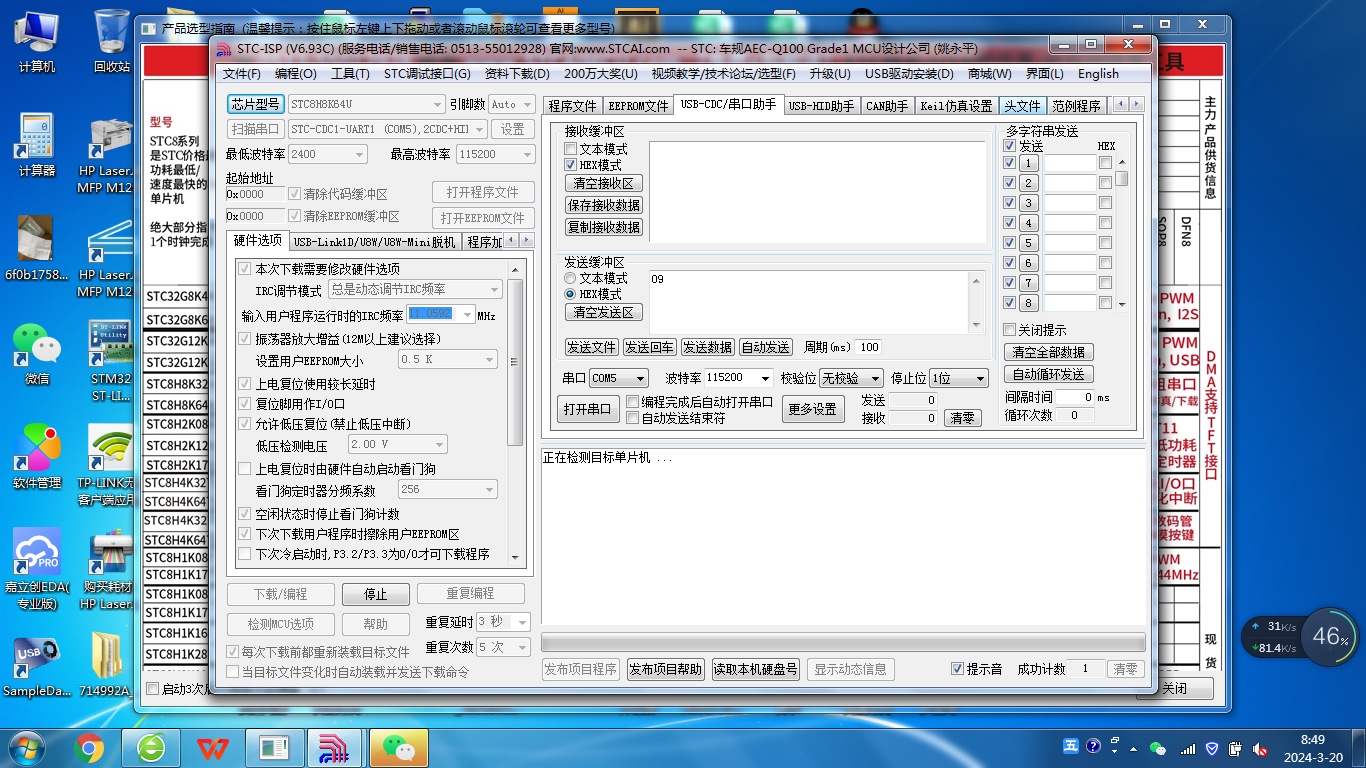Enable 文本模式 checkbox in 接收缓冲区
This screenshot has width=1366, height=768.
570,149
